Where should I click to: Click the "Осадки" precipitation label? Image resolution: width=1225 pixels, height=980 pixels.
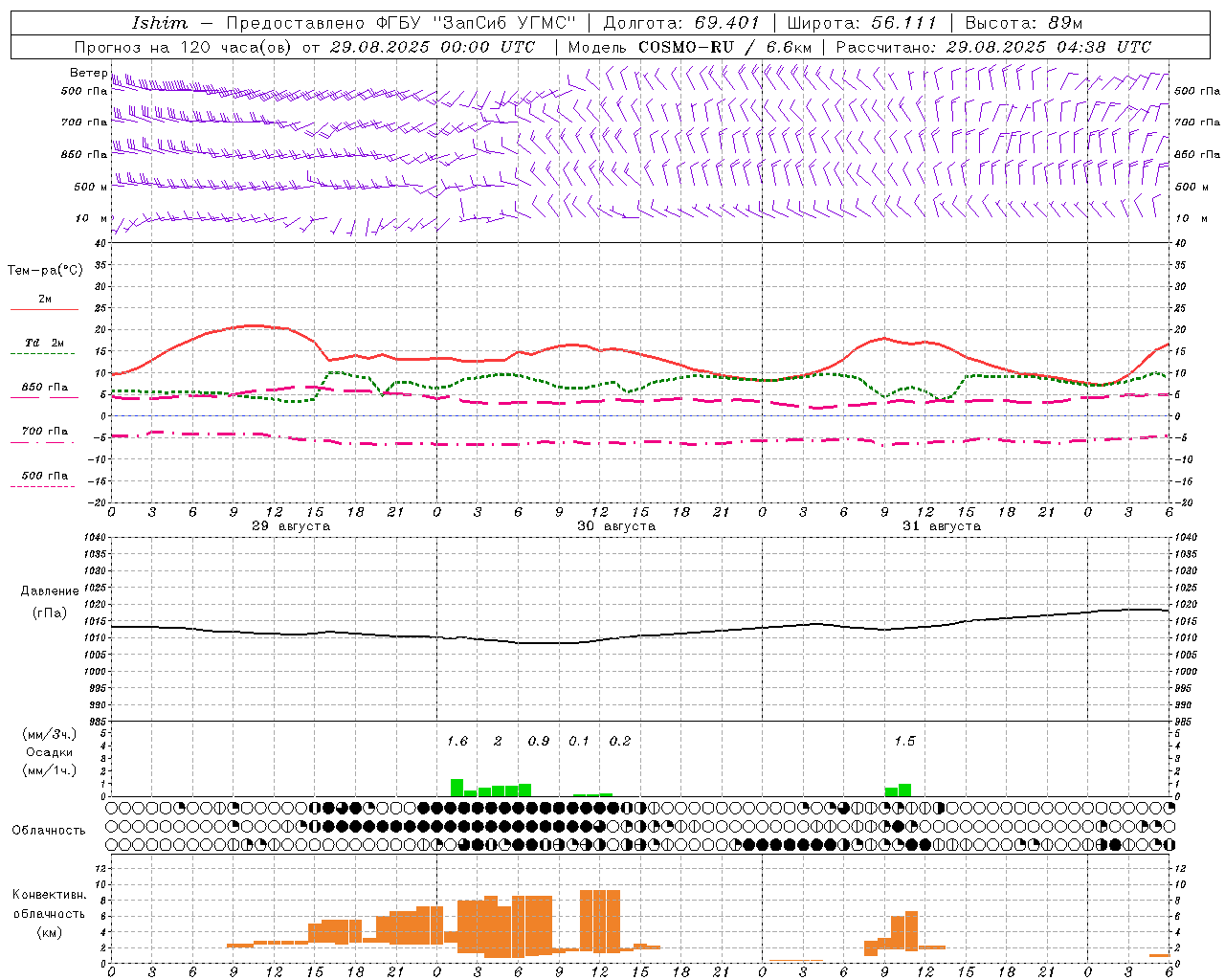tap(50, 752)
